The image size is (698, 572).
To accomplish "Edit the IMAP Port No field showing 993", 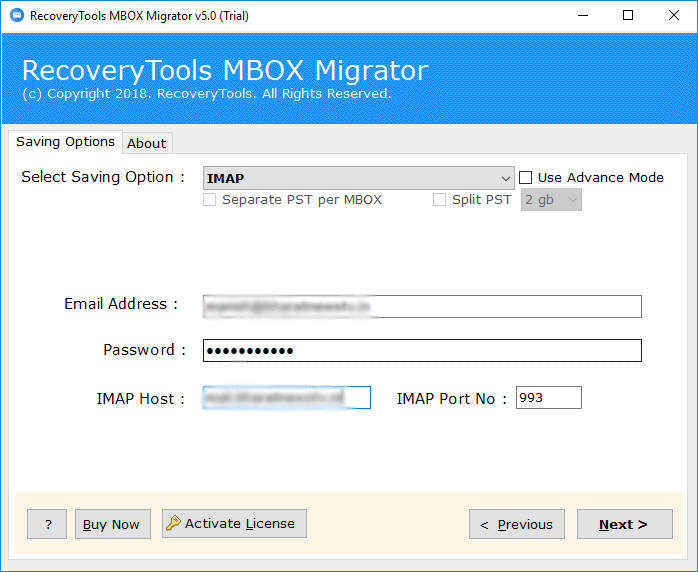I will pos(548,398).
